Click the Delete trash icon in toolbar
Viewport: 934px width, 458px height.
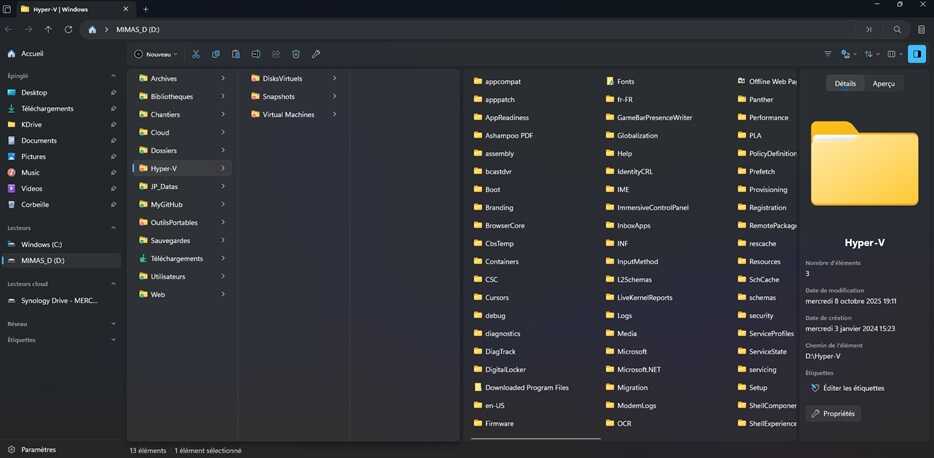(x=295, y=54)
